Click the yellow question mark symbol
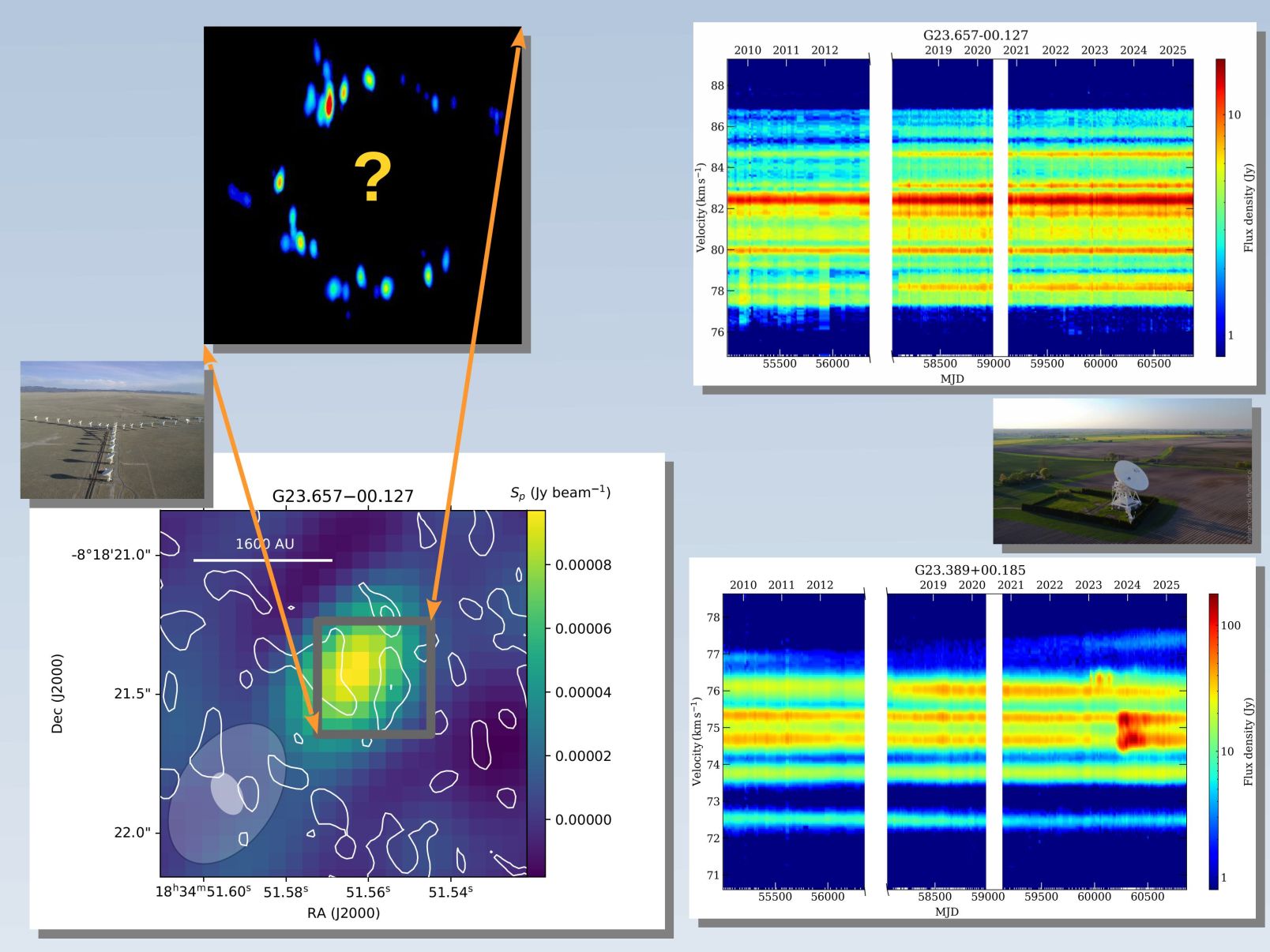 (372, 178)
